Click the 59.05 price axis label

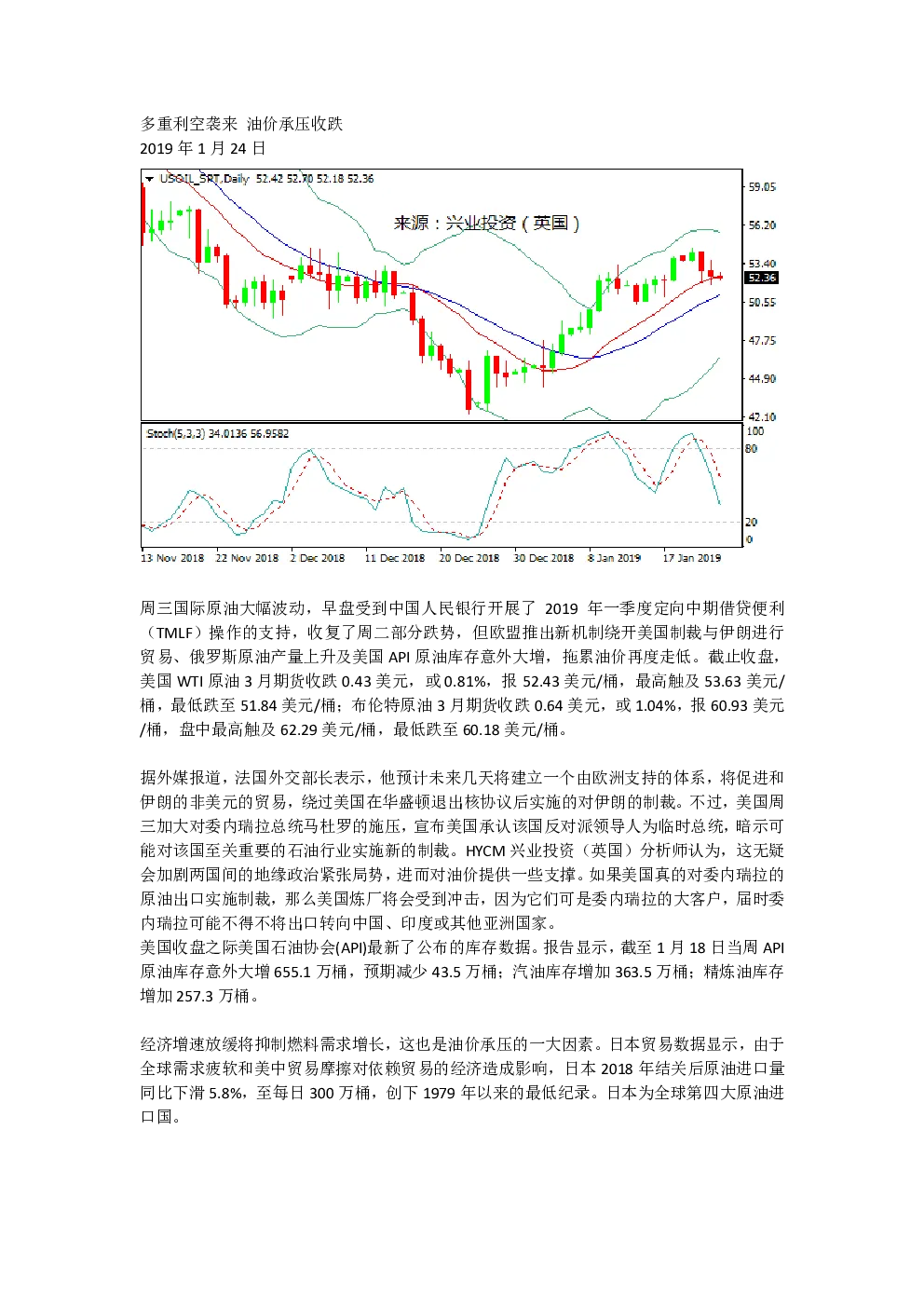(x=762, y=187)
